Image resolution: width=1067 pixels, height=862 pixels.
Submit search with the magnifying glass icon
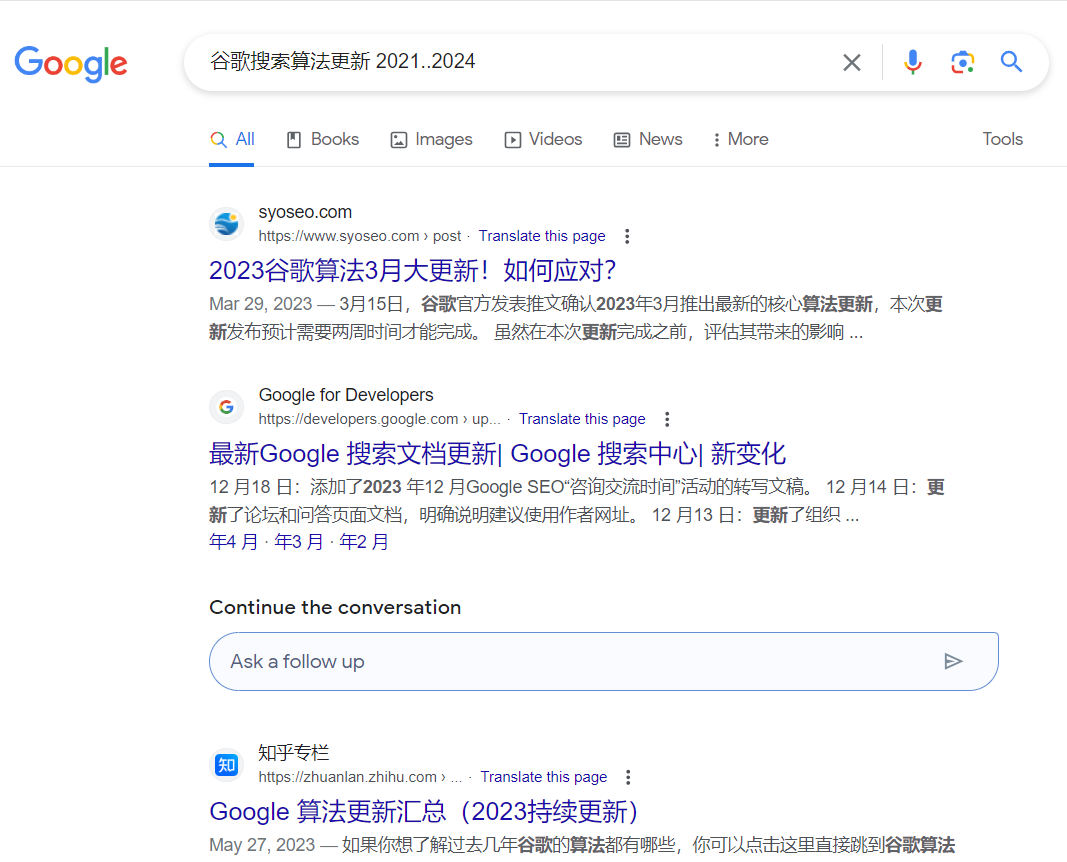coord(1011,62)
